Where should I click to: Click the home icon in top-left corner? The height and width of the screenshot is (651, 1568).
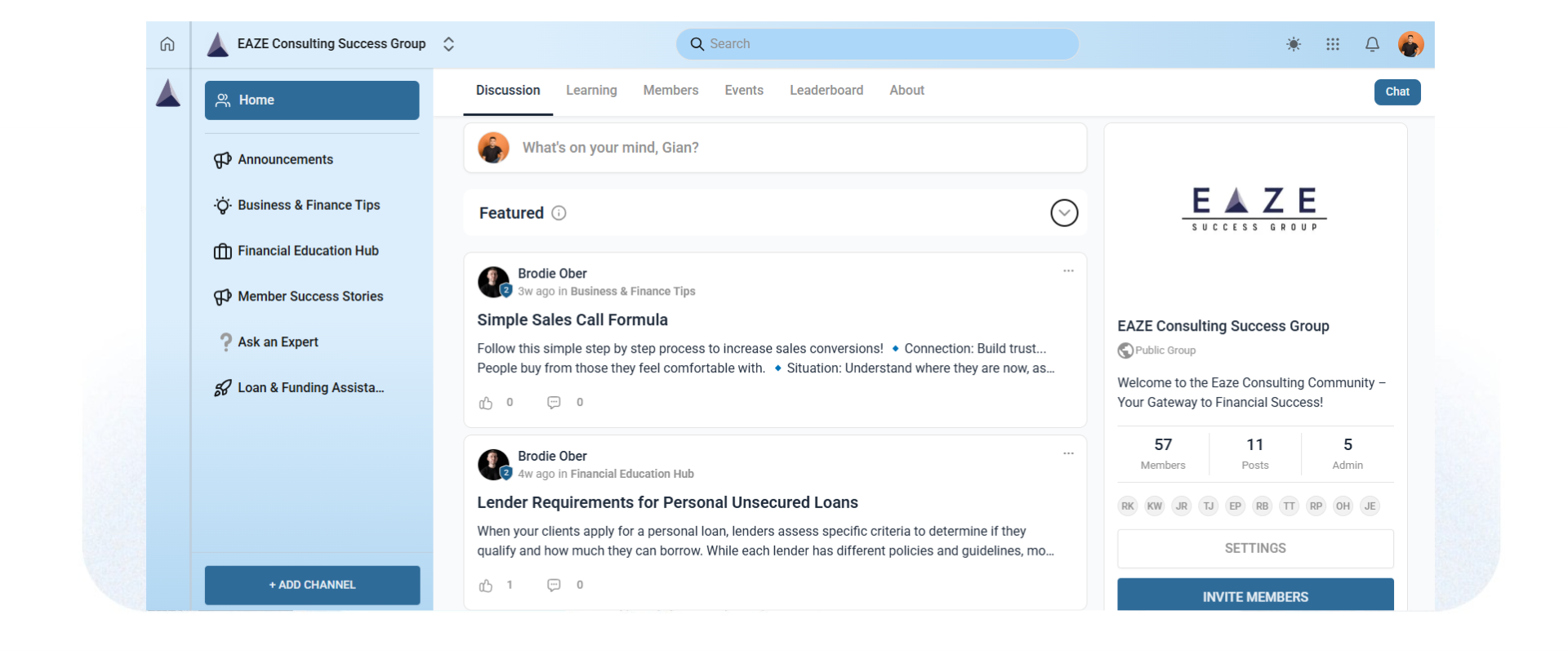point(167,44)
